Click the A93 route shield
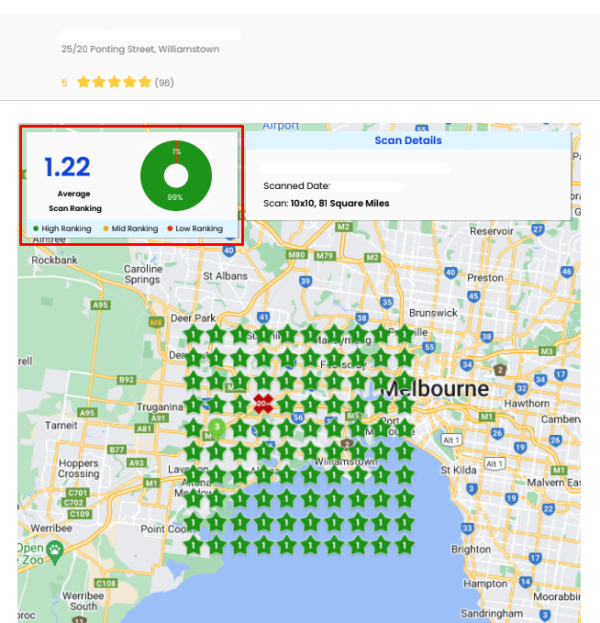The height and width of the screenshot is (623, 600). 136,463
